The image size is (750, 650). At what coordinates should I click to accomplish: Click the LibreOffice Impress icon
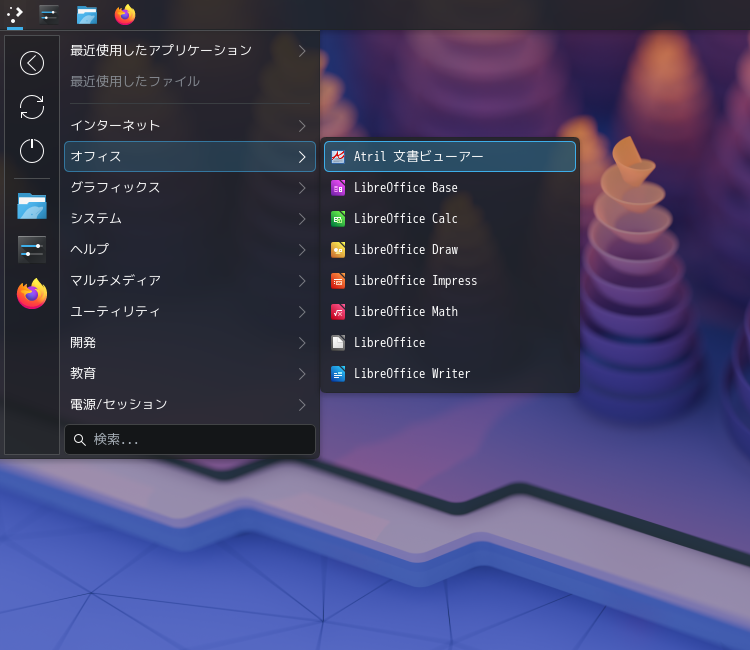point(338,281)
